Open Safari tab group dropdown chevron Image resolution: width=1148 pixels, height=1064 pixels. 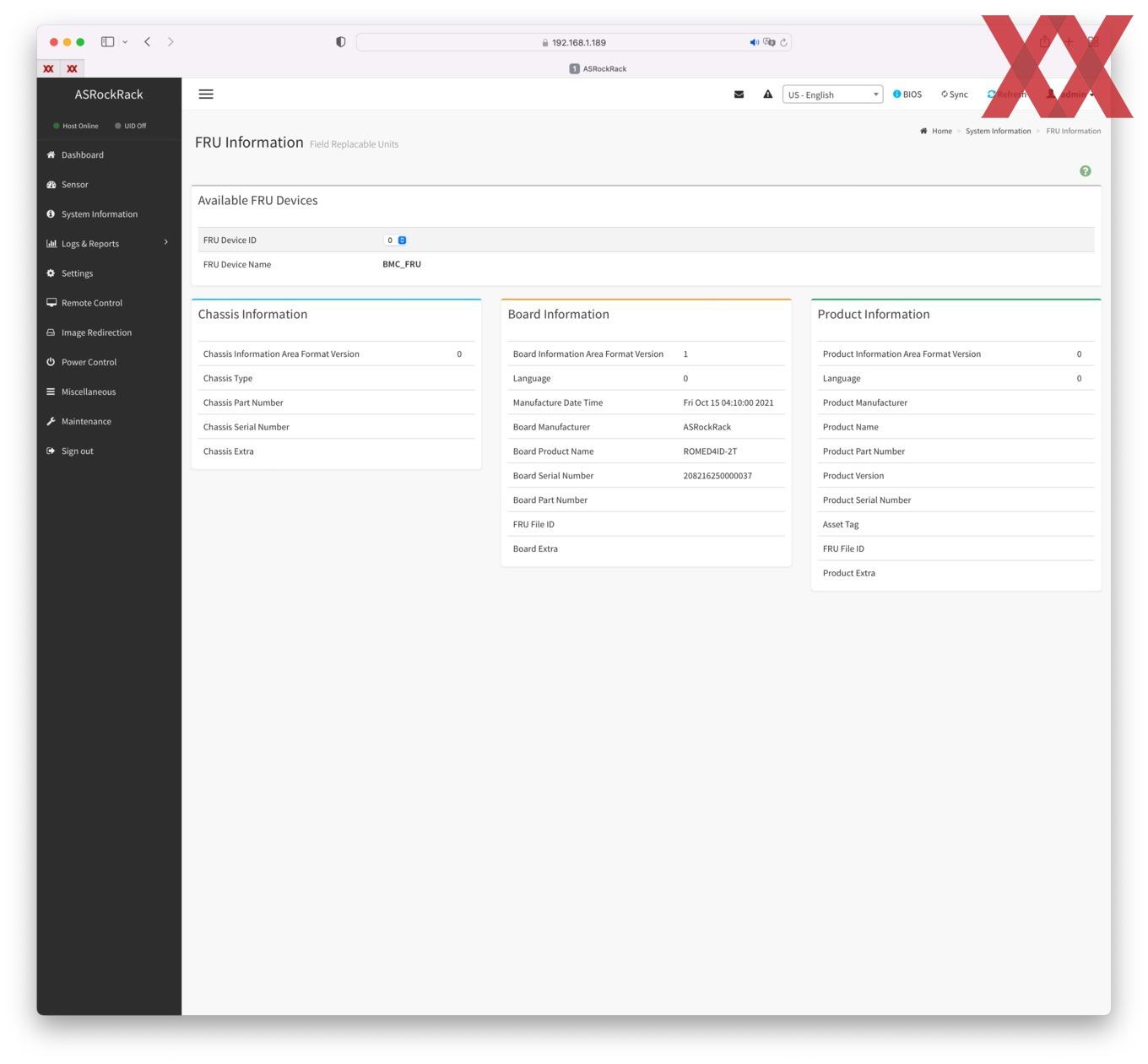pyautogui.click(x=125, y=41)
